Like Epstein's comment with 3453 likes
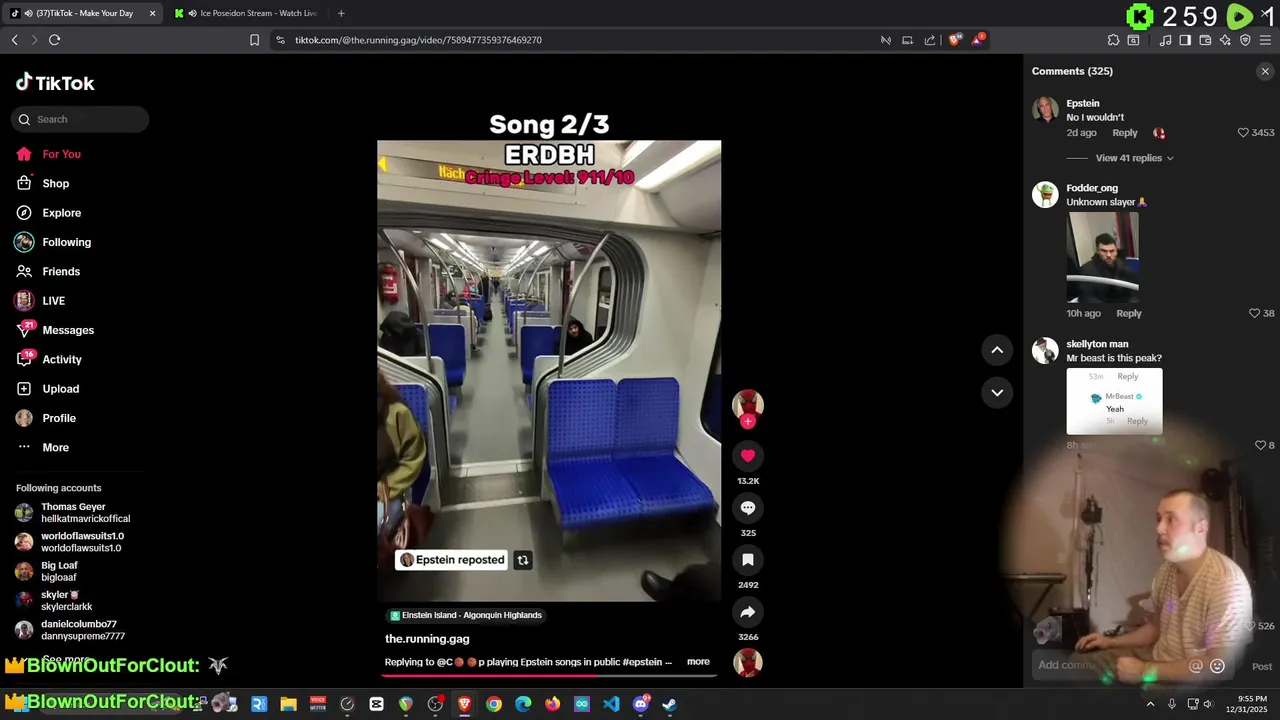The width and height of the screenshot is (1280, 720). click(x=1243, y=133)
